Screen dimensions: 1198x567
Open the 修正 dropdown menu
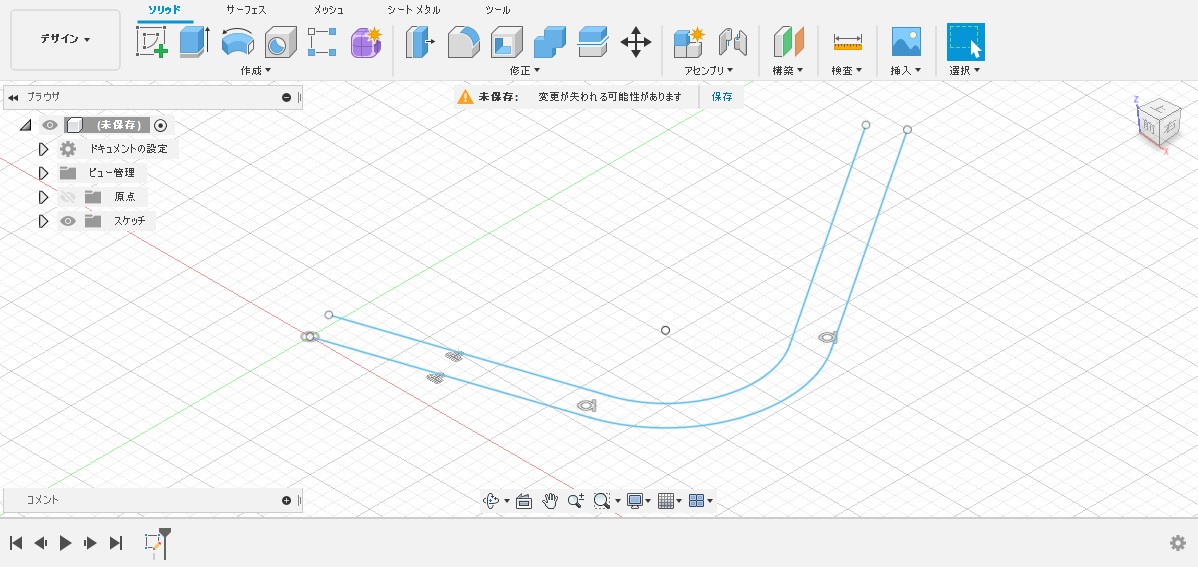(525, 70)
